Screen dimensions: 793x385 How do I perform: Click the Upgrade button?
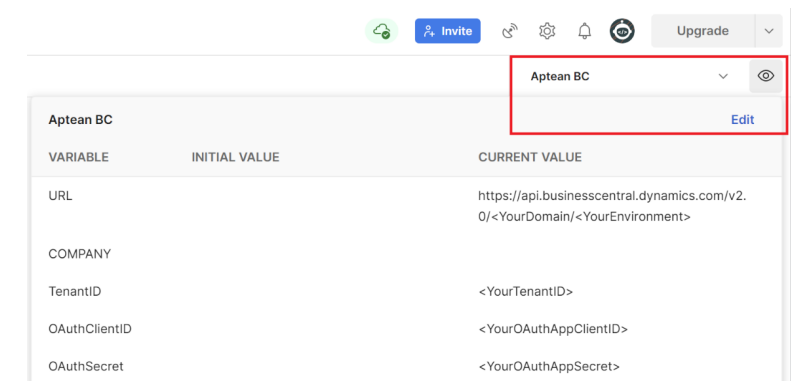(x=702, y=31)
